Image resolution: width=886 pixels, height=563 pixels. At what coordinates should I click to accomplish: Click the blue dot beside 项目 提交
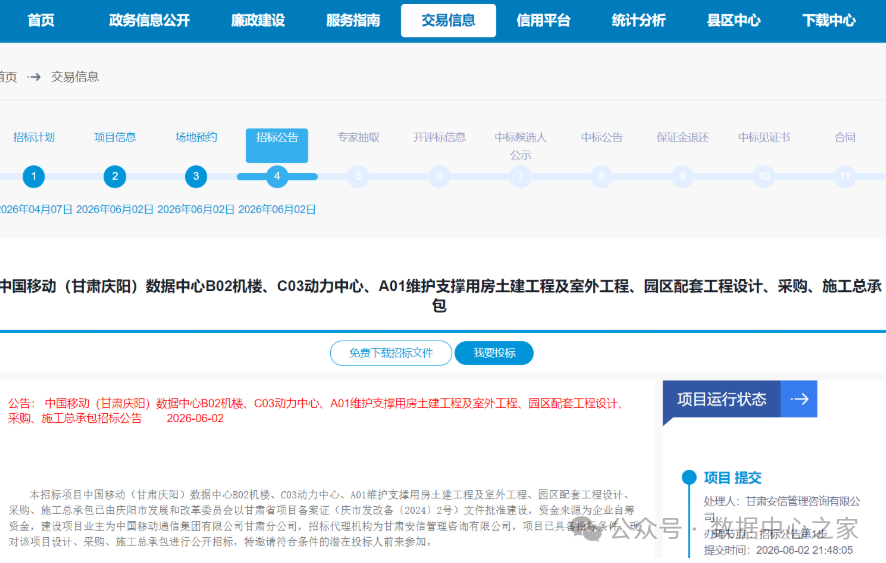coord(689,478)
